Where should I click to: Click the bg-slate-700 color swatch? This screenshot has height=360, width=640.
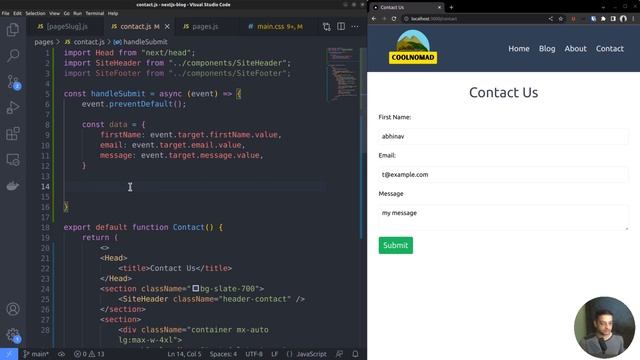click(196, 289)
